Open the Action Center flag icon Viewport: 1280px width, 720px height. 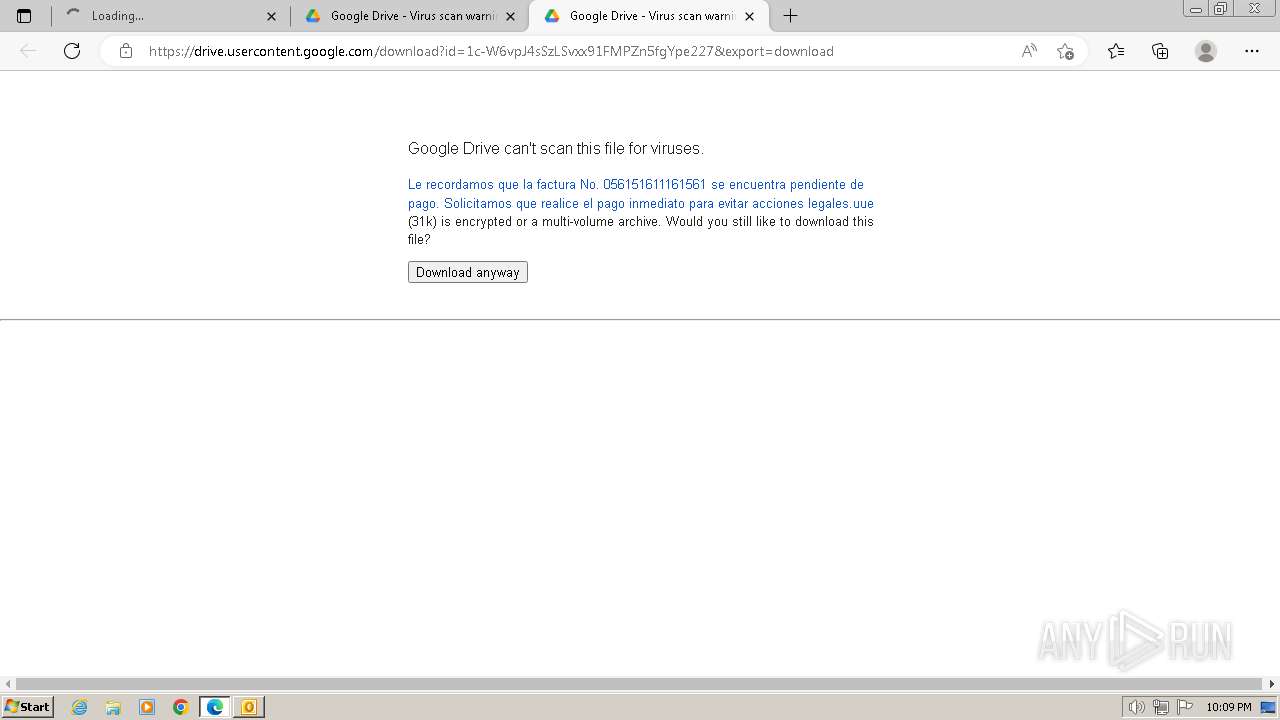click(1186, 707)
